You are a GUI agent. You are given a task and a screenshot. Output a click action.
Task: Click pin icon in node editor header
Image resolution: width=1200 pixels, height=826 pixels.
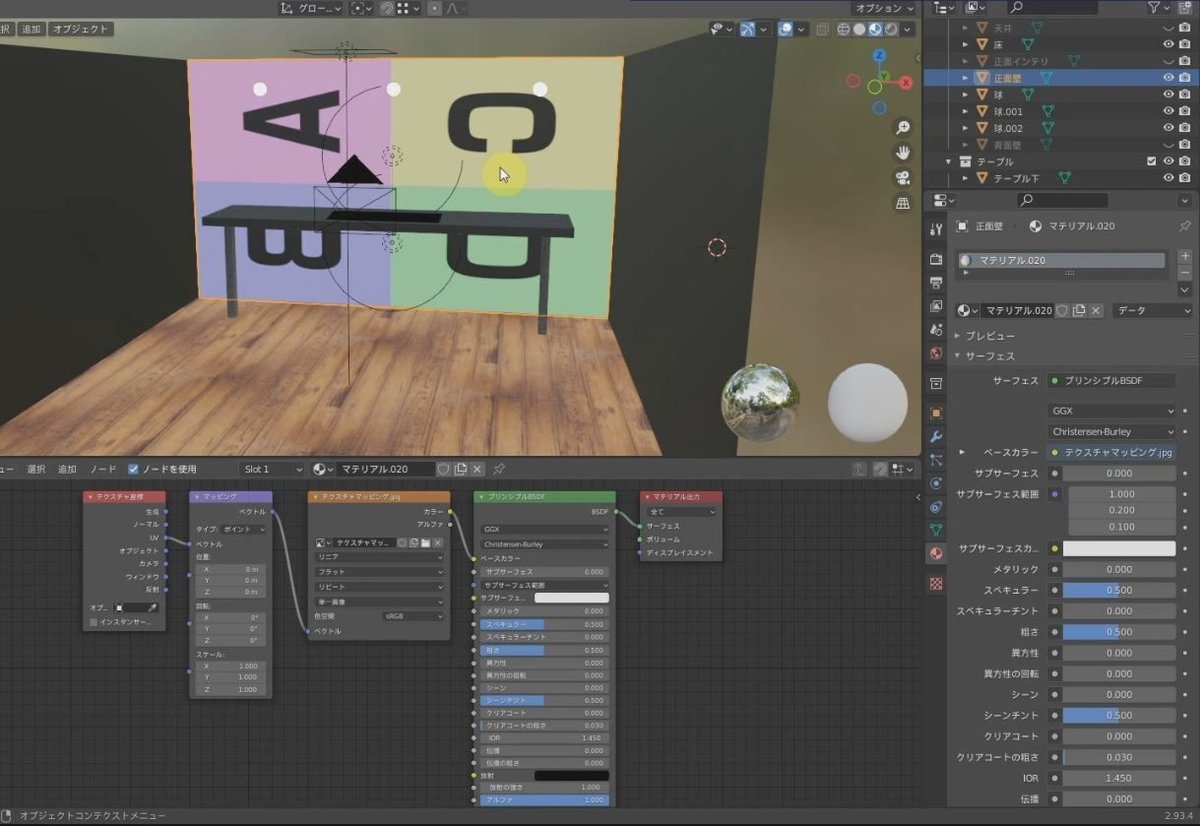coord(499,469)
